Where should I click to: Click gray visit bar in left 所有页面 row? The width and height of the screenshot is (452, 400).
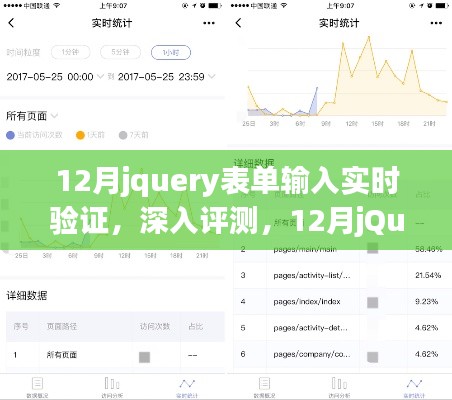(x=144, y=357)
